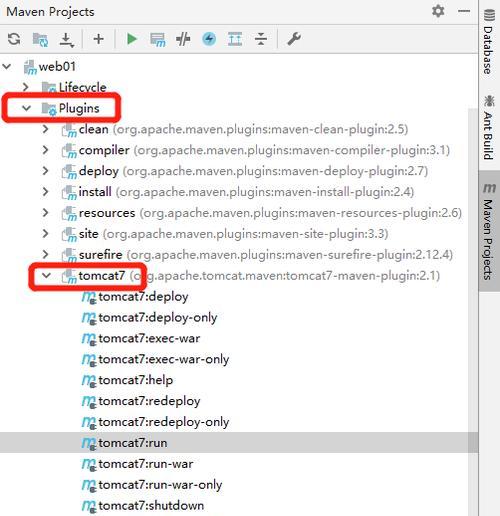This screenshot has height=516, width=500.
Task: Expand the Lifecycle node
Action: click(25, 87)
